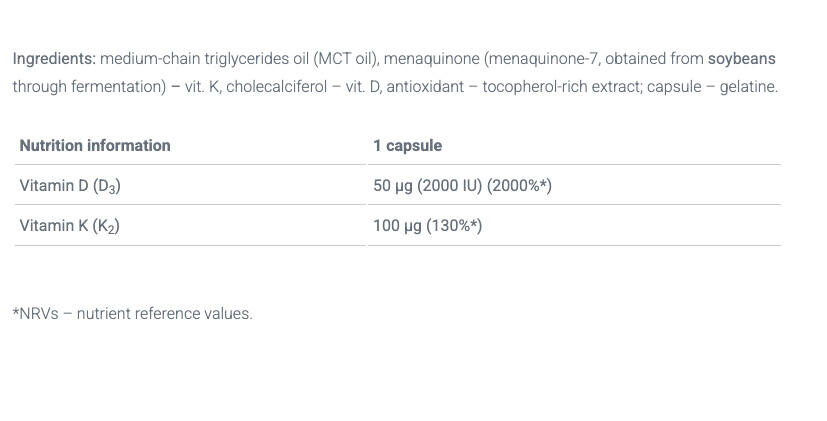The width and height of the screenshot is (827, 421).
Task: Click the "1 capsule" column header
Action: click(x=407, y=146)
